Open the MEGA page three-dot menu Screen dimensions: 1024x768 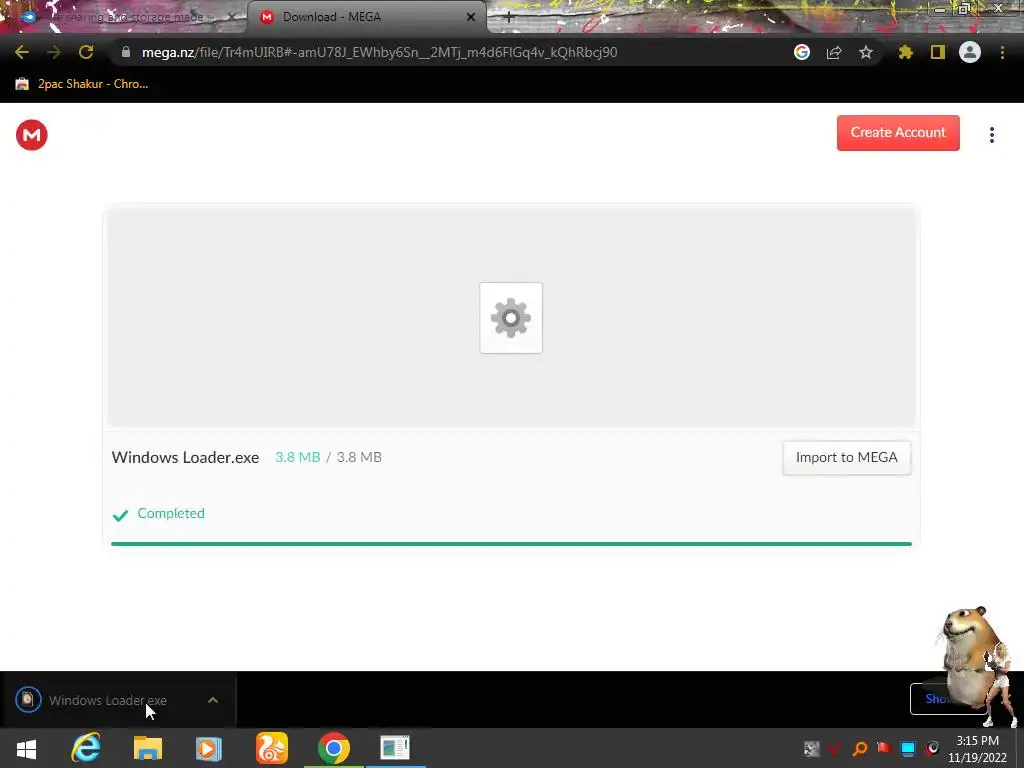pyautogui.click(x=991, y=135)
